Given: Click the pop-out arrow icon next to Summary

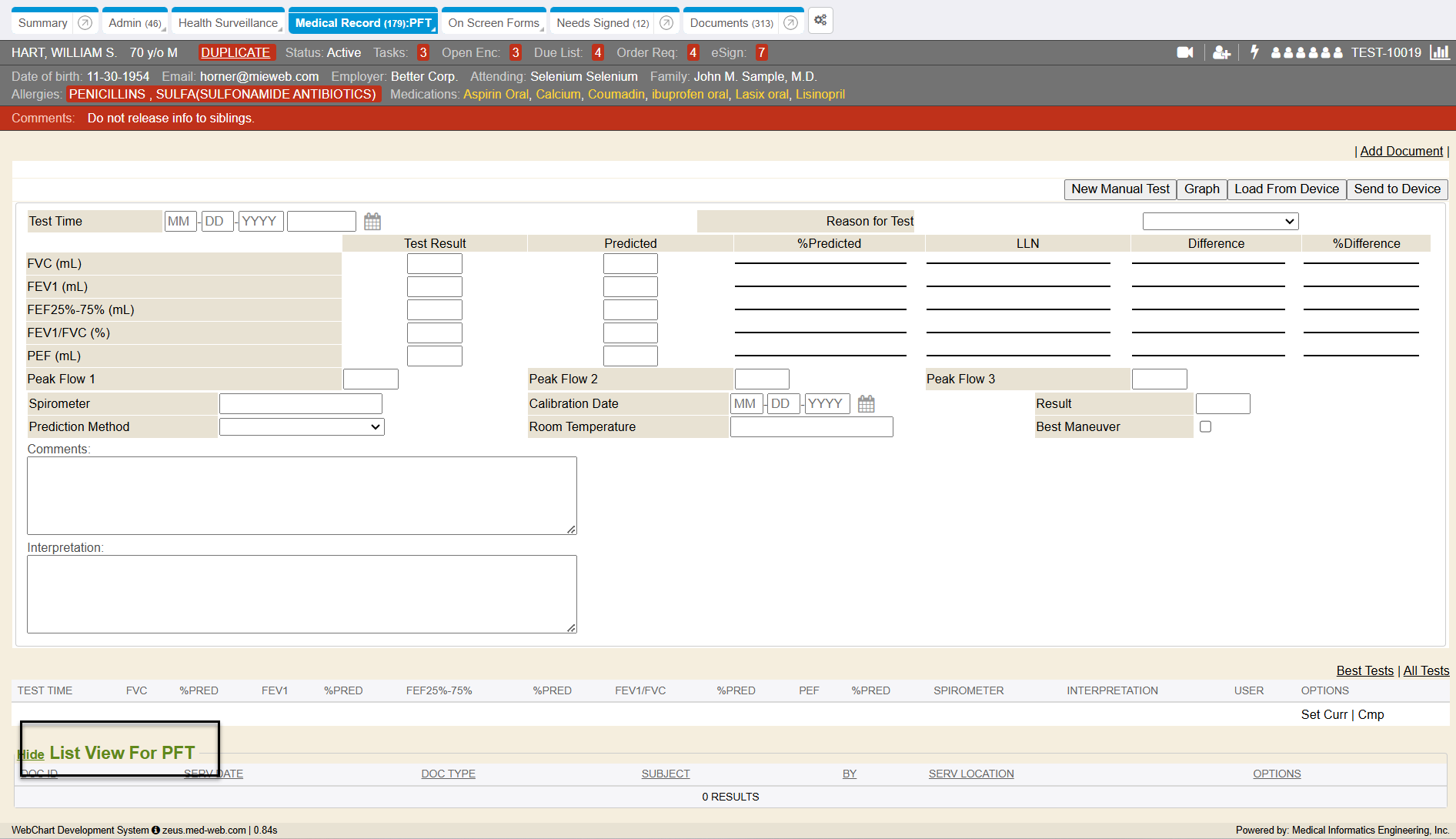Looking at the screenshot, I should pyautogui.click(x=85, y=23).
